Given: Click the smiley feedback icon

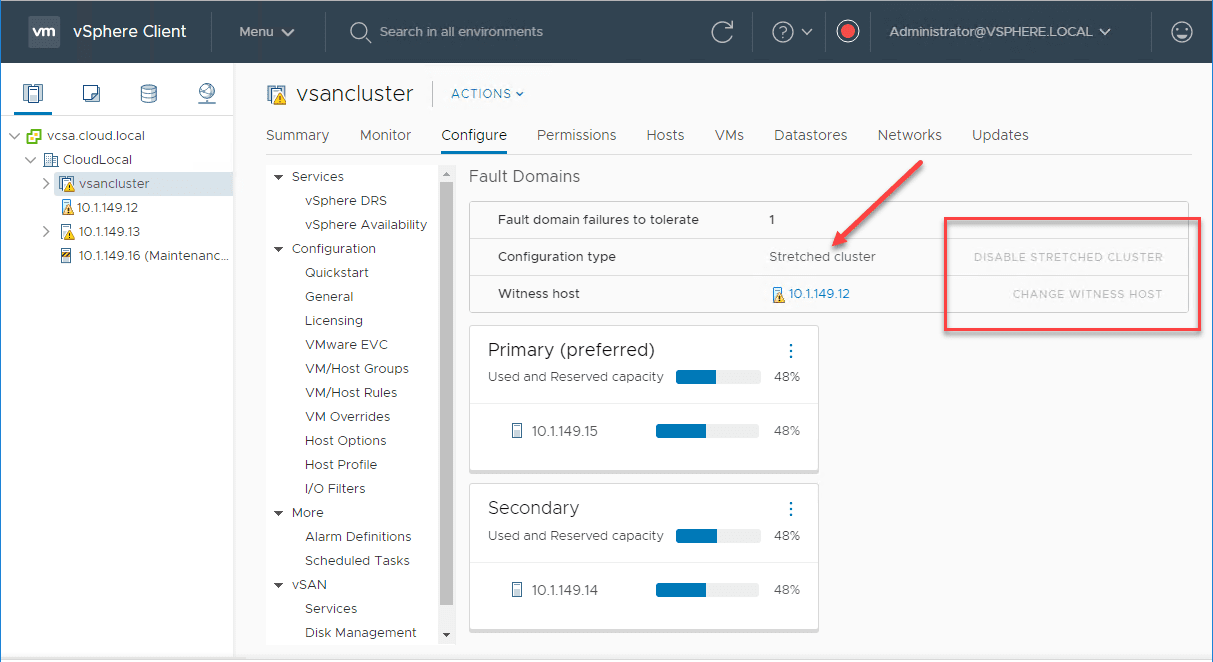Looking at the screenshot, I should click(1181, 32).
